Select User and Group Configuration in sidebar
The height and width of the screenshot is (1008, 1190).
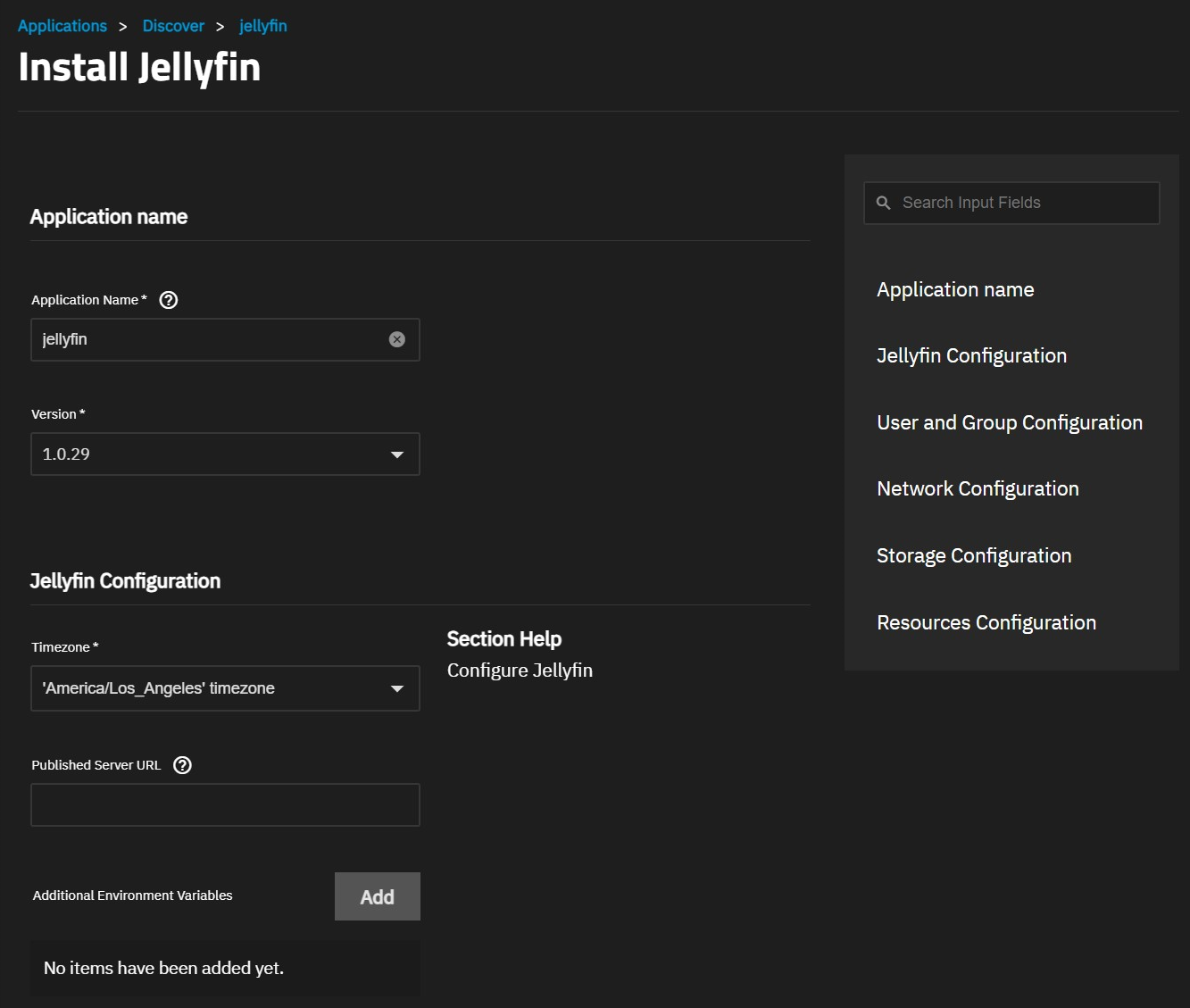click(x=1010, y=422)
